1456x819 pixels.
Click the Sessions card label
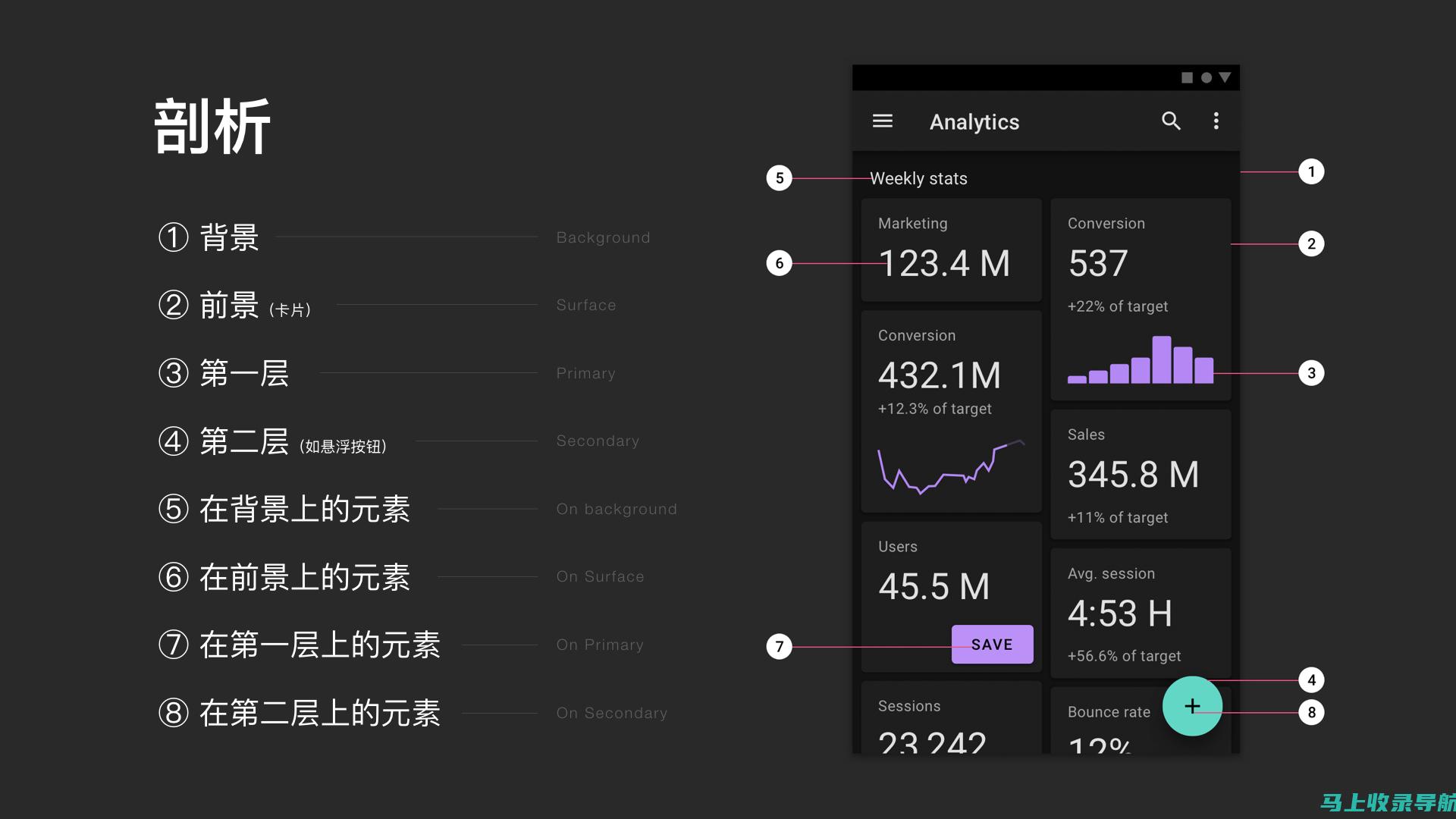click(909, 706)
